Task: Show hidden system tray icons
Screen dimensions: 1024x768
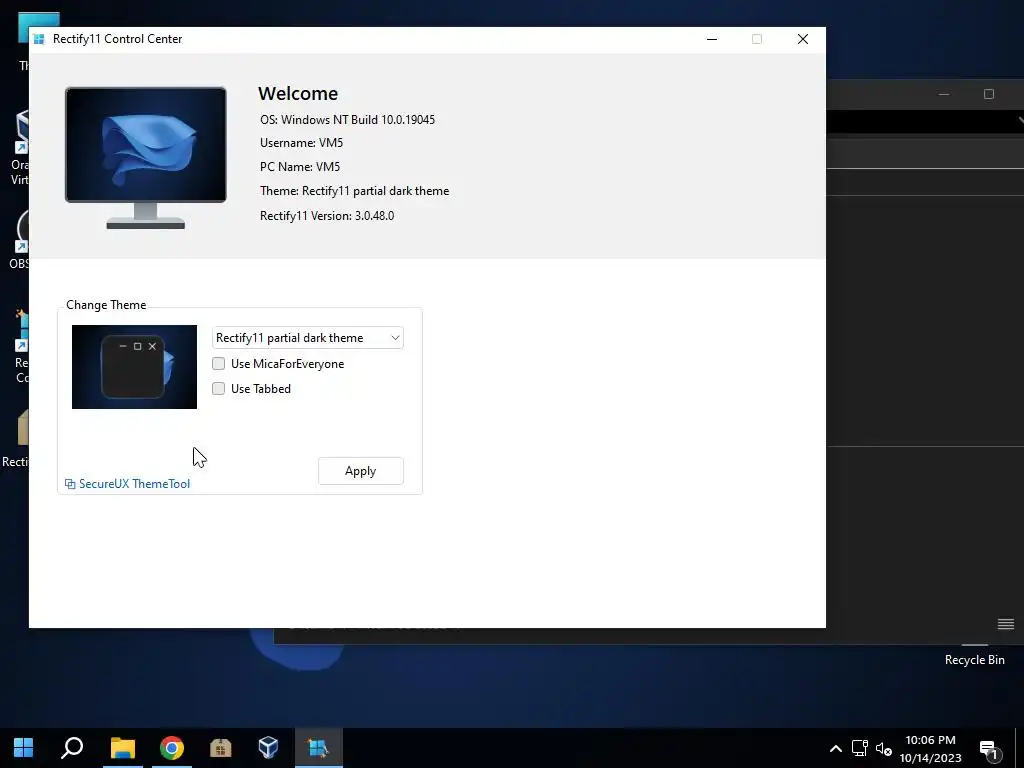Action: (835, 748)
